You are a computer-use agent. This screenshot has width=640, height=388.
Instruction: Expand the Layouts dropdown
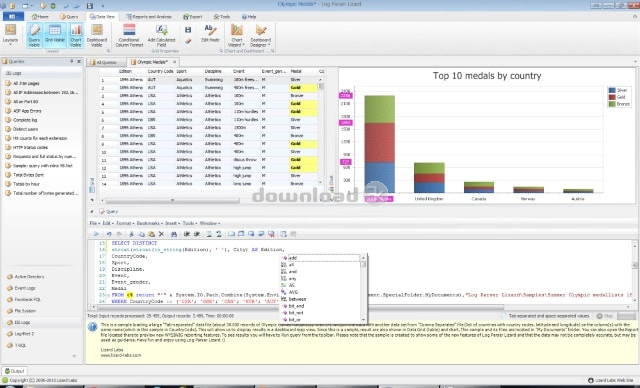point(10,35)
